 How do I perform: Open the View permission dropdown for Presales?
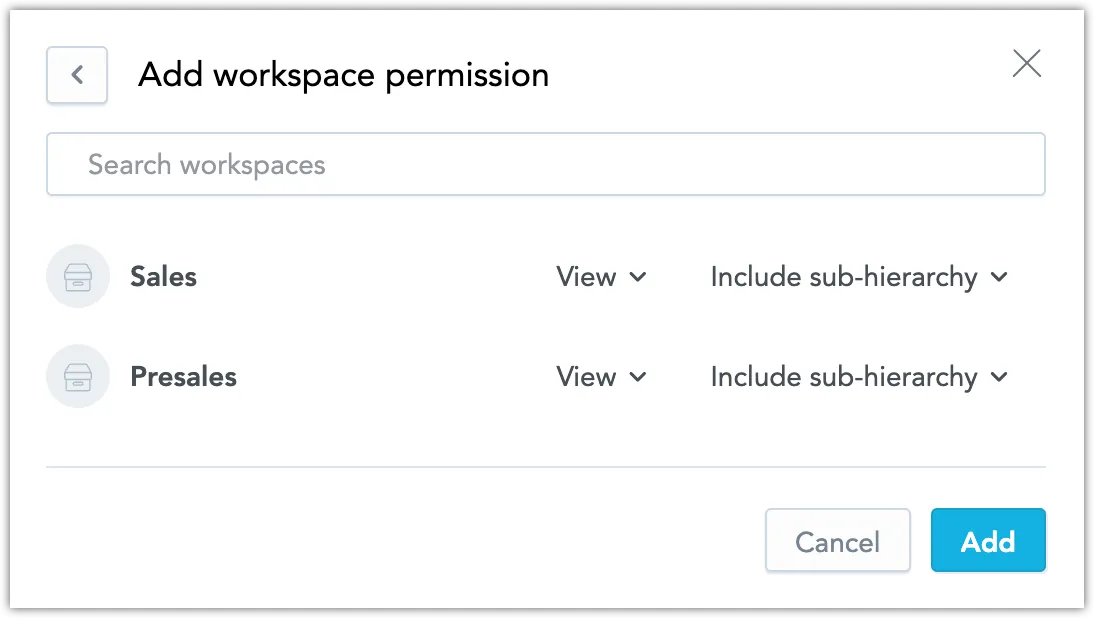(x=602, y=377)
